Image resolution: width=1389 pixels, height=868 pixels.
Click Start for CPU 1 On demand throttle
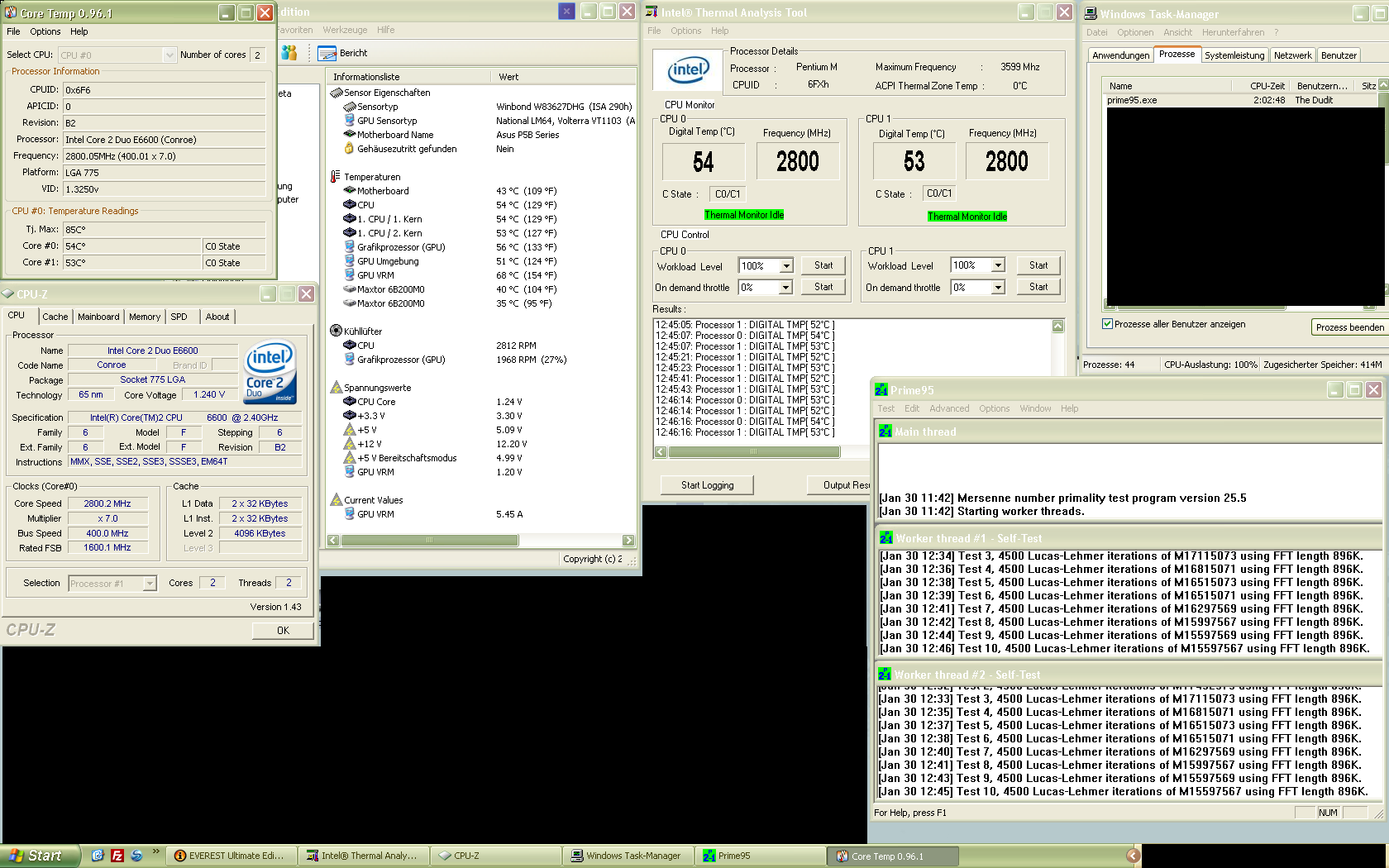click(1038, 287)
